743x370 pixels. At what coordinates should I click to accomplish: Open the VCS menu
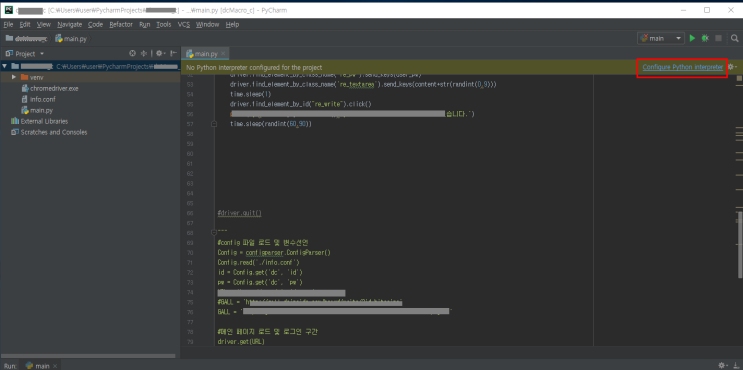click(184, 24)
